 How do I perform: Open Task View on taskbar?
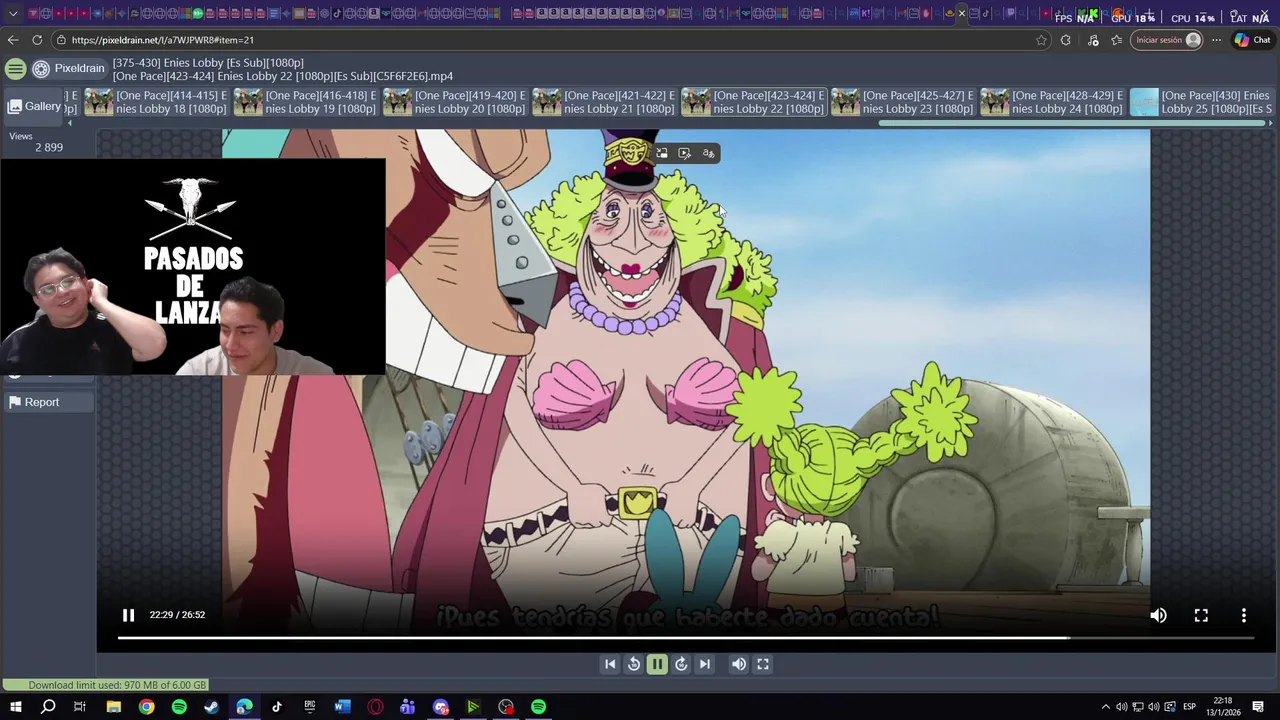[80, 707]
